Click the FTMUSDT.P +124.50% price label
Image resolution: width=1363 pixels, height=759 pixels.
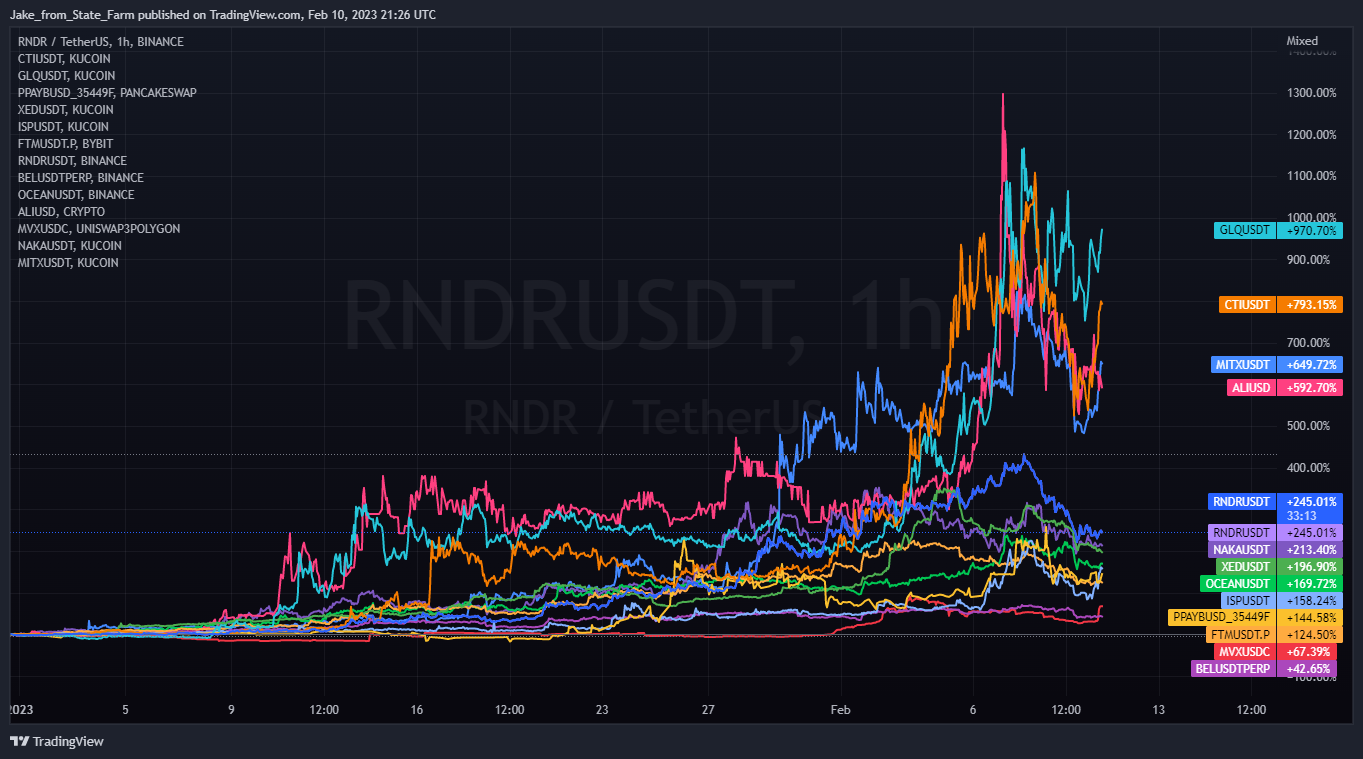[x=1275, y=635]
